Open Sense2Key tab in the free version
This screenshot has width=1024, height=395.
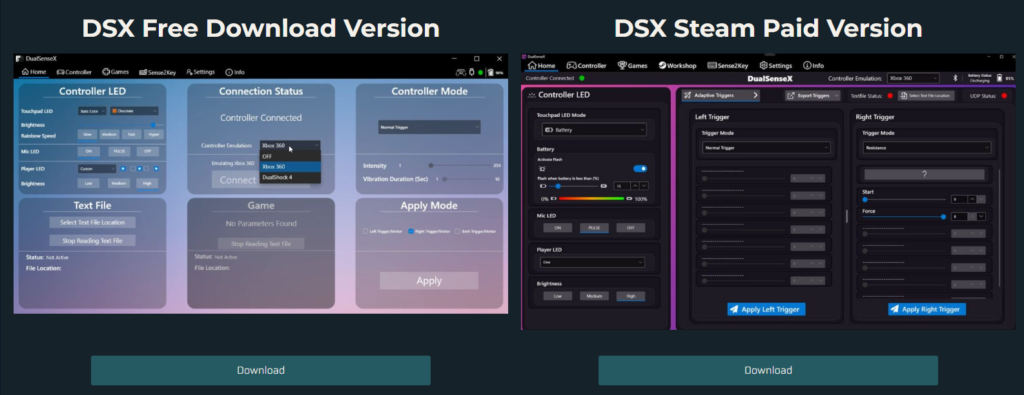pos(157,72)
